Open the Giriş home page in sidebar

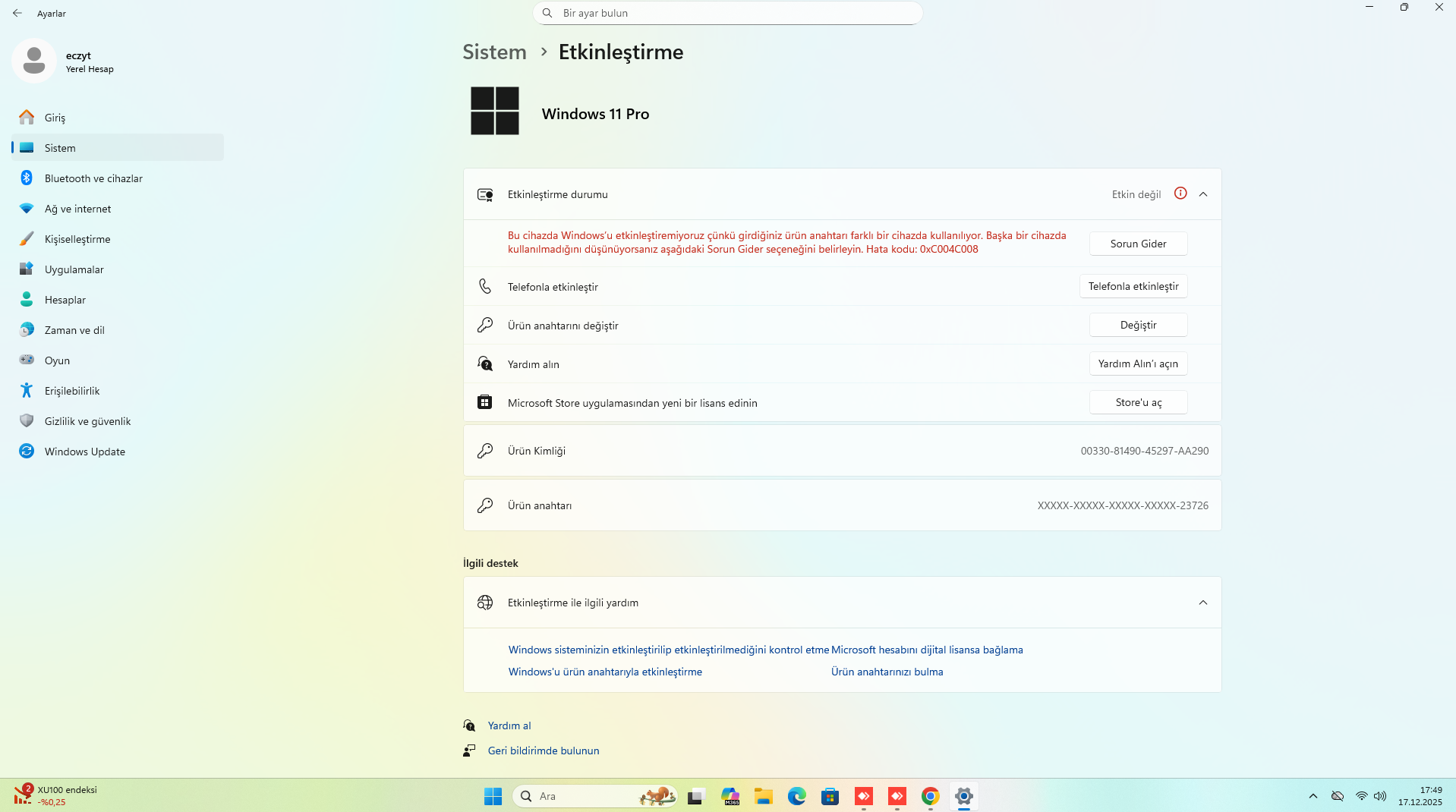pos(118,118)
